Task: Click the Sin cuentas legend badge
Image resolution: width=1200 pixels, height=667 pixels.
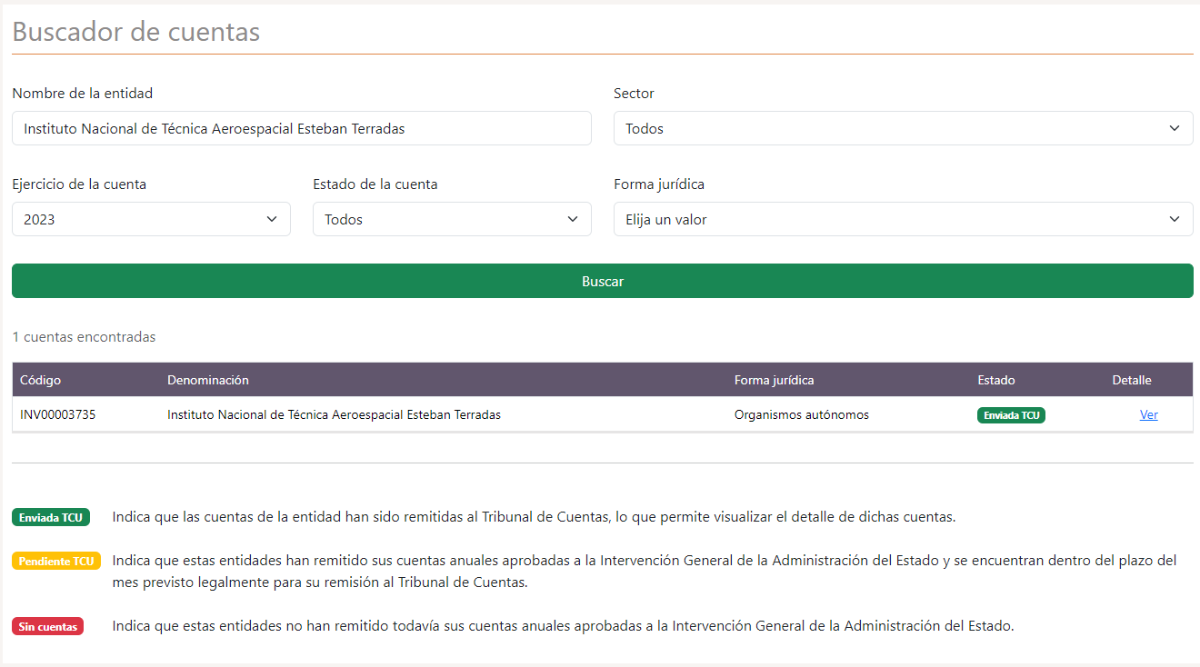Action: (48, 627)
